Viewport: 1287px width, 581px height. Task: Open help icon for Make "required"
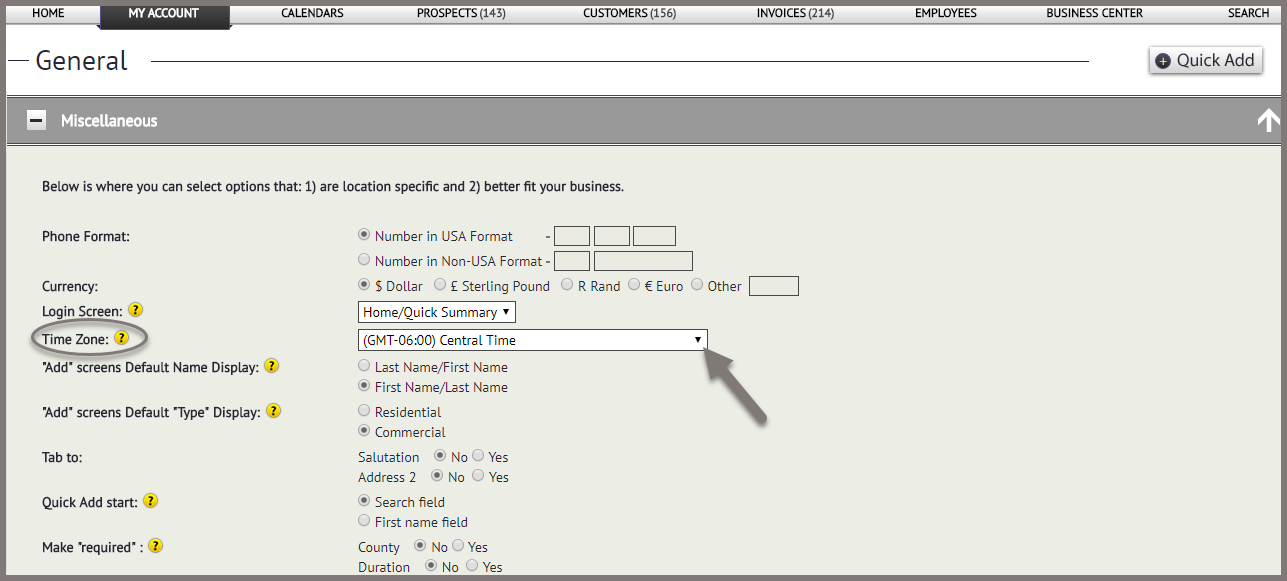pos(155,546)
